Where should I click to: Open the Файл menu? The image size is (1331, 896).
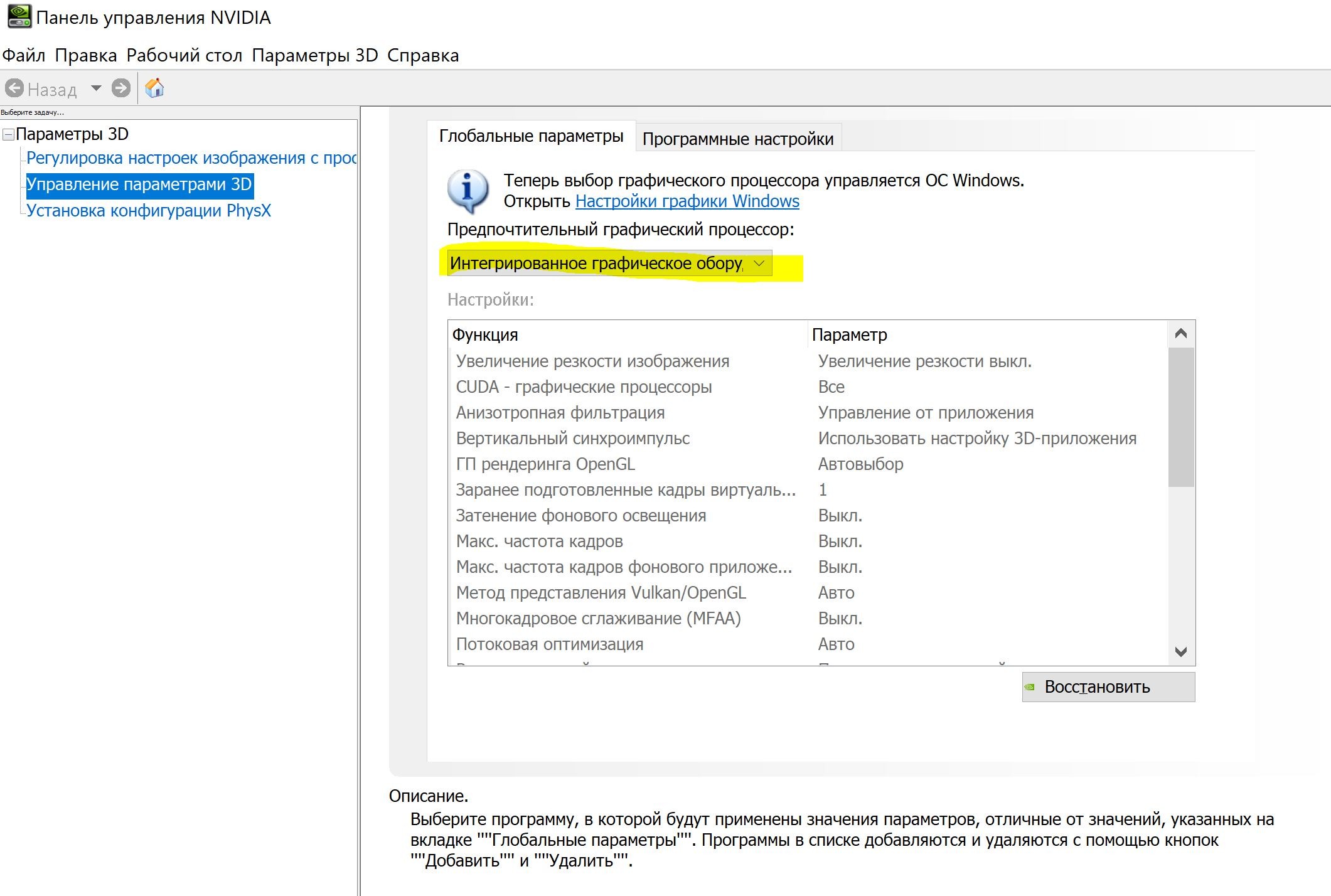click(24, 55)
